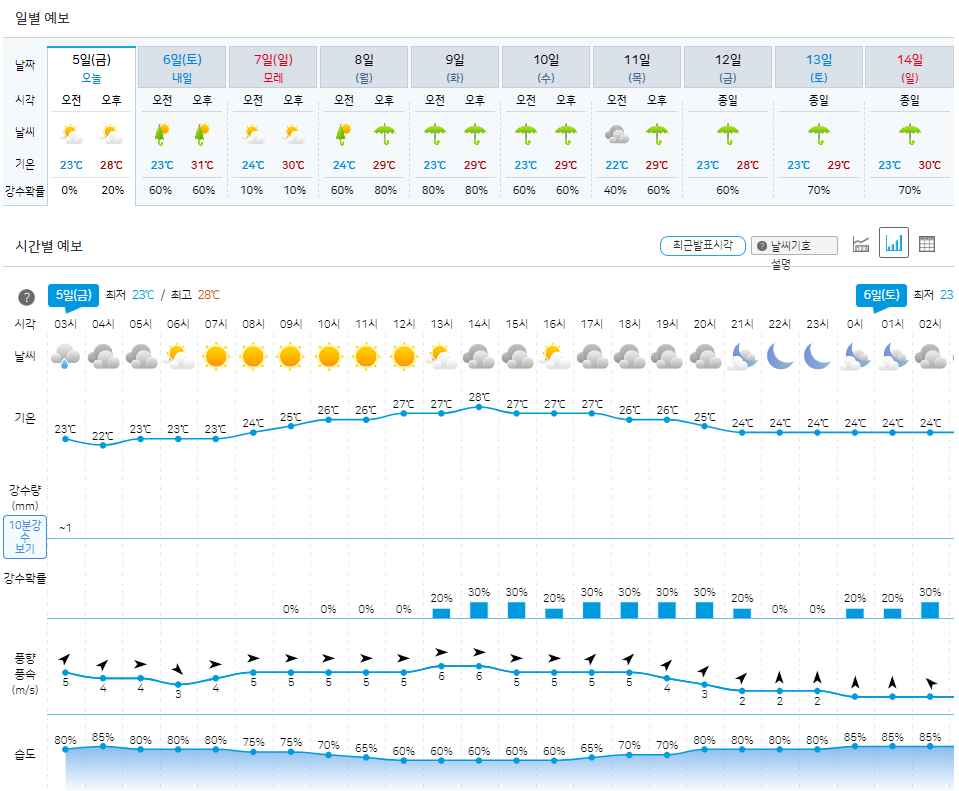Select the bar graph view icon
This screenshot has width=959, height=791.
894,243
